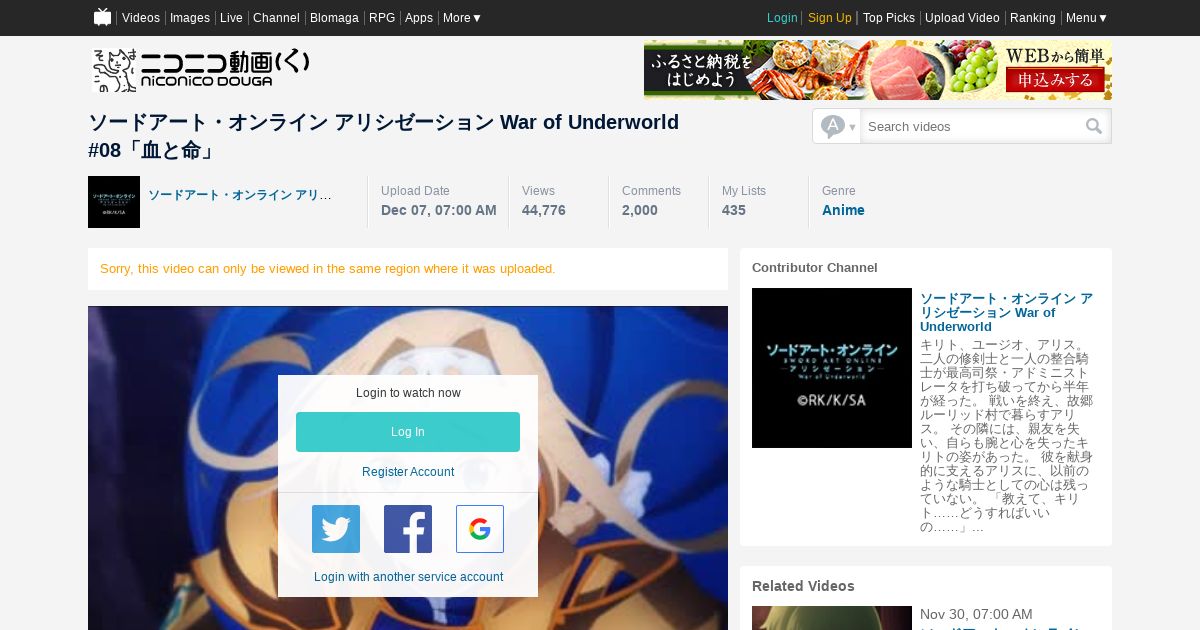The width and height of the screenshot is (1200, 630).
Task: Click the teal Log In button
Action: [408, 432]
